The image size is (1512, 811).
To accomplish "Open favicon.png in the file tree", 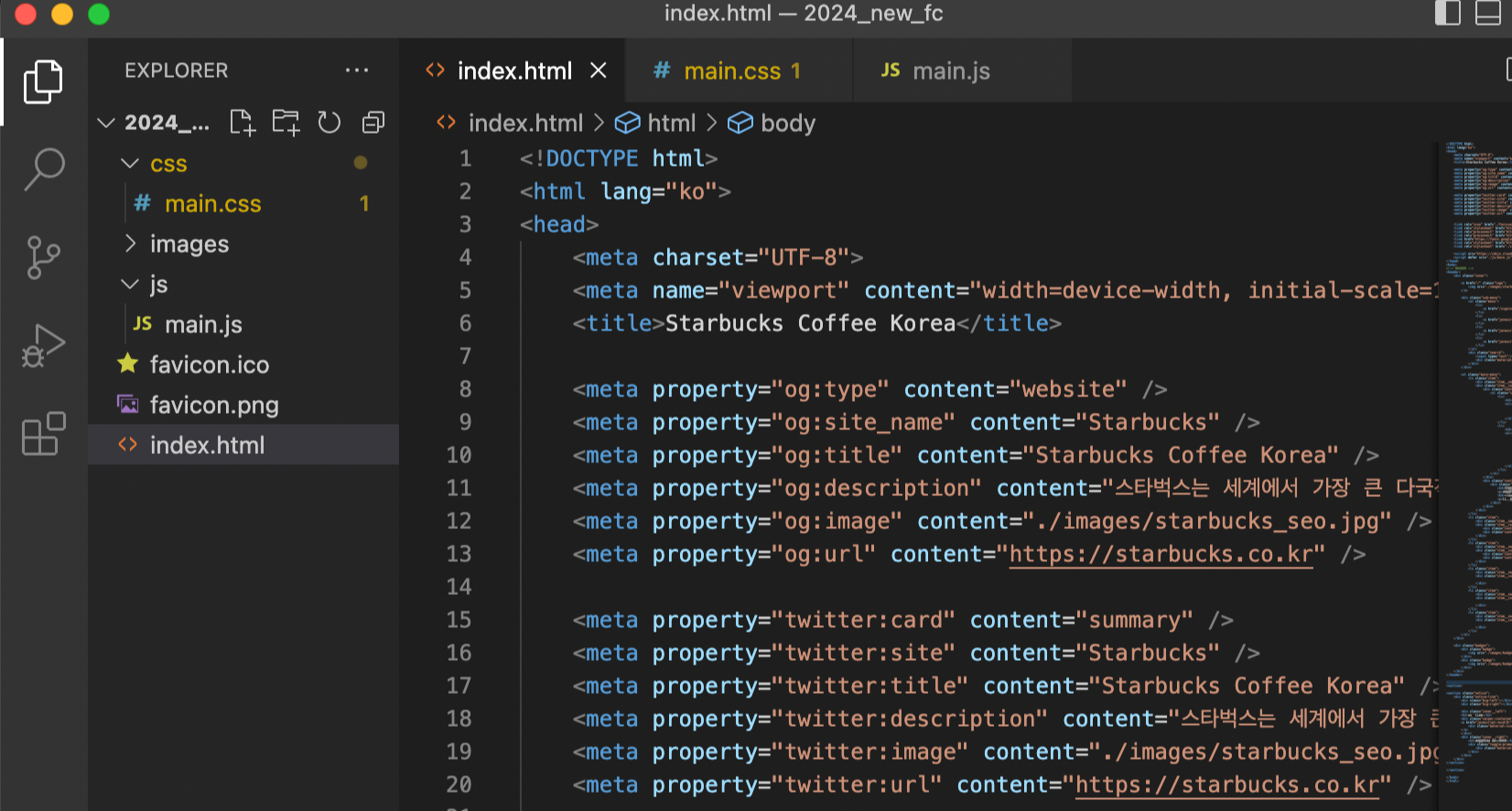I will click(243, 405).
